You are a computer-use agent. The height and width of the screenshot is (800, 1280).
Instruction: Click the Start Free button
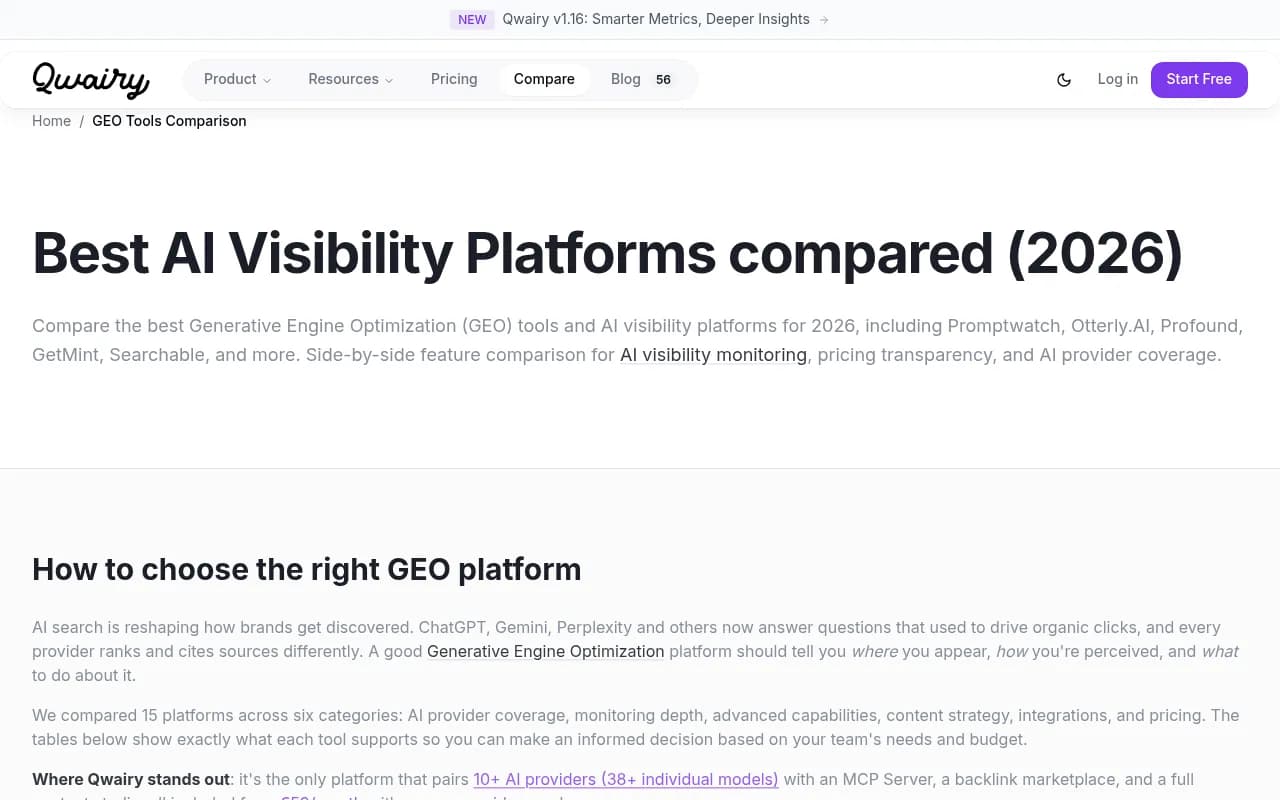coord(1199,79)
